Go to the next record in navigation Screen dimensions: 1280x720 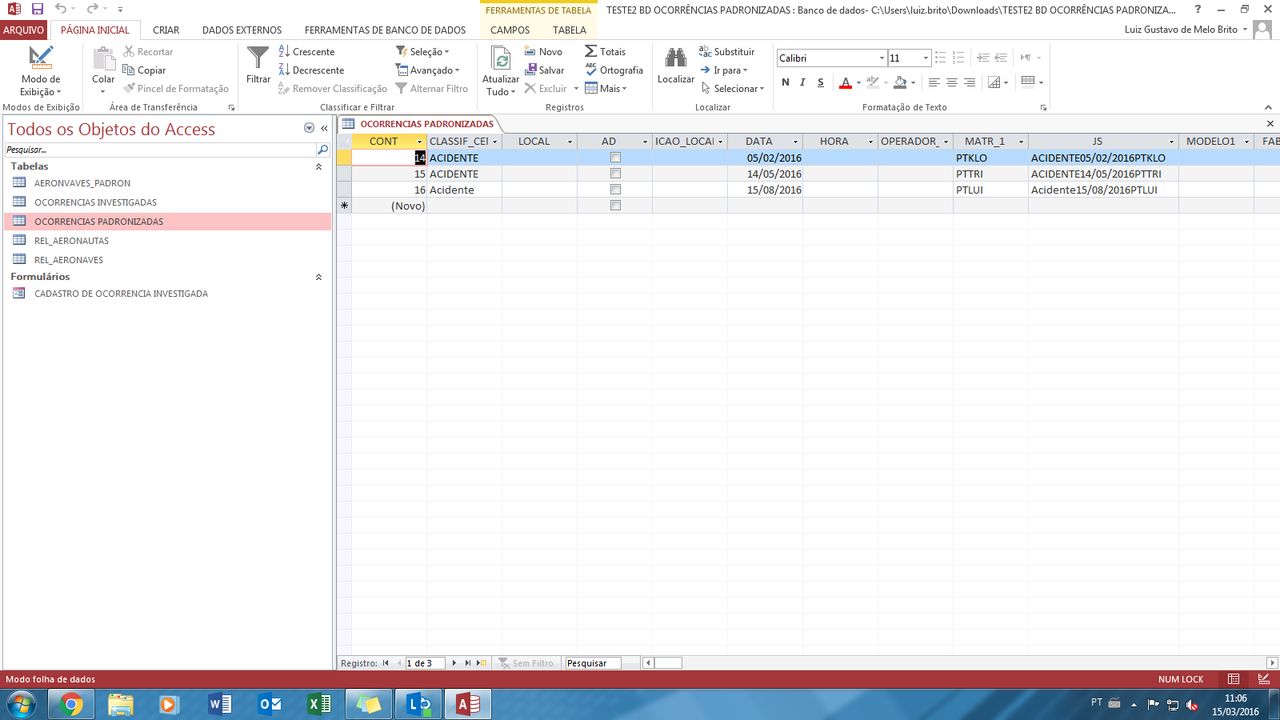454,663
